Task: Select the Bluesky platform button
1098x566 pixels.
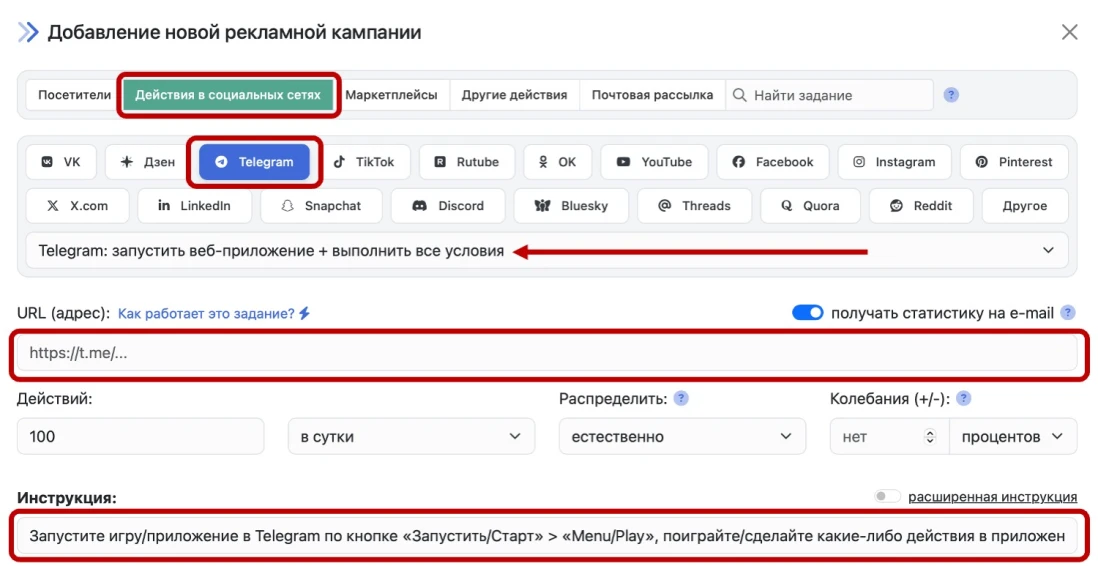Action: click(x=571, y=206)
